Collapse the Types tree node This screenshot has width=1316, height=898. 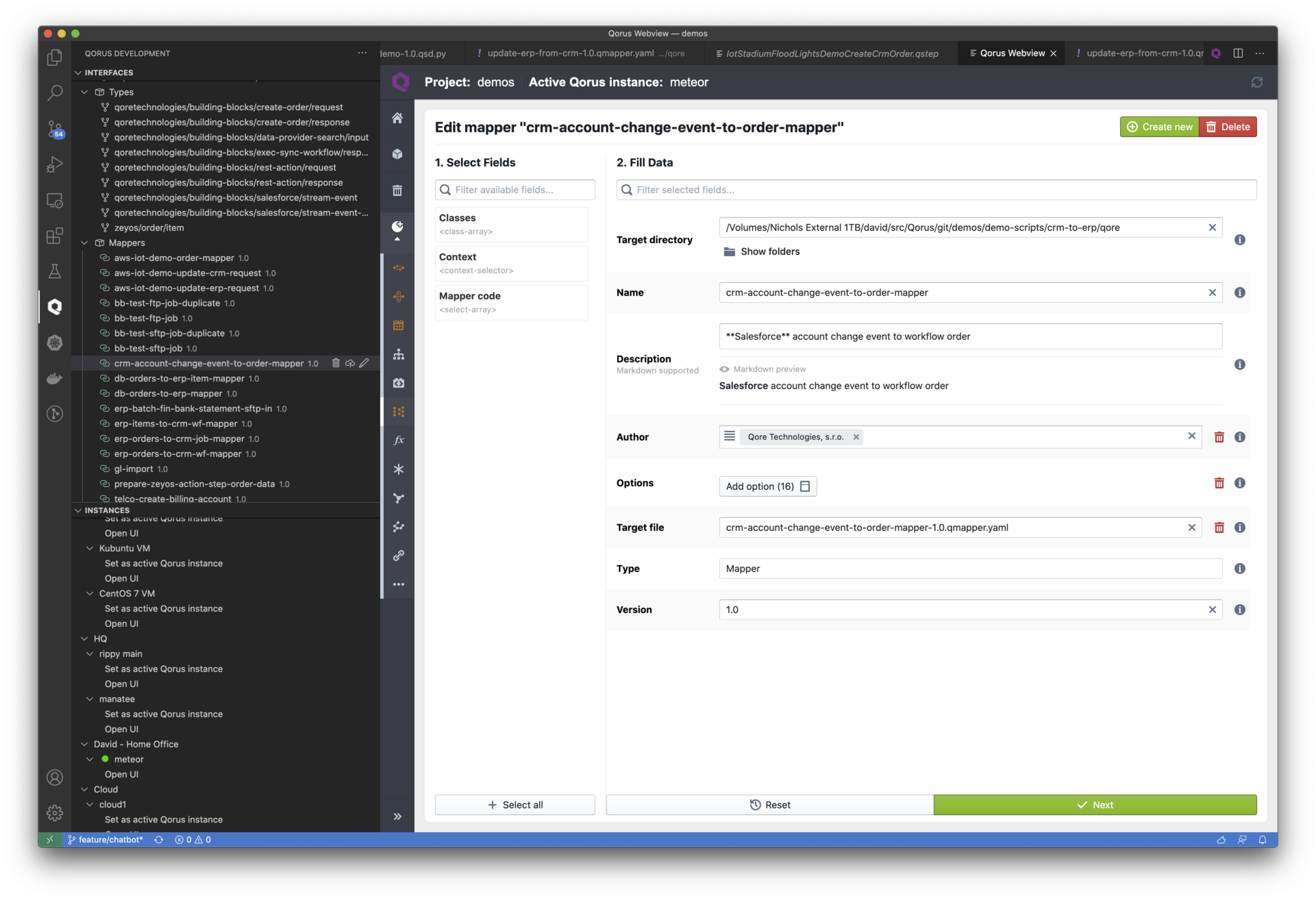(84, 92)
